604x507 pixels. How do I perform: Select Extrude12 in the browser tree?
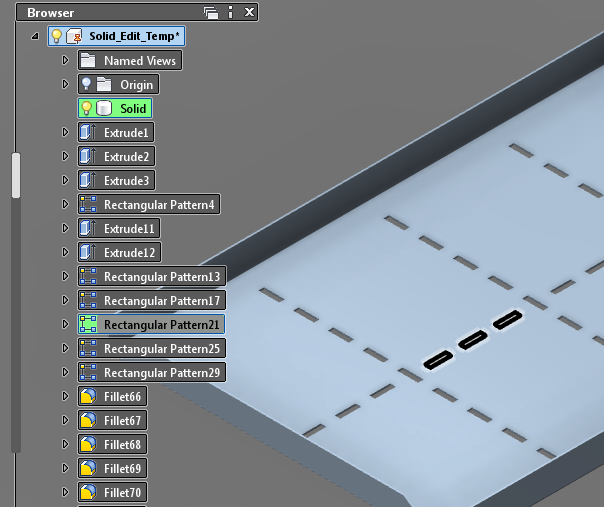131,253
